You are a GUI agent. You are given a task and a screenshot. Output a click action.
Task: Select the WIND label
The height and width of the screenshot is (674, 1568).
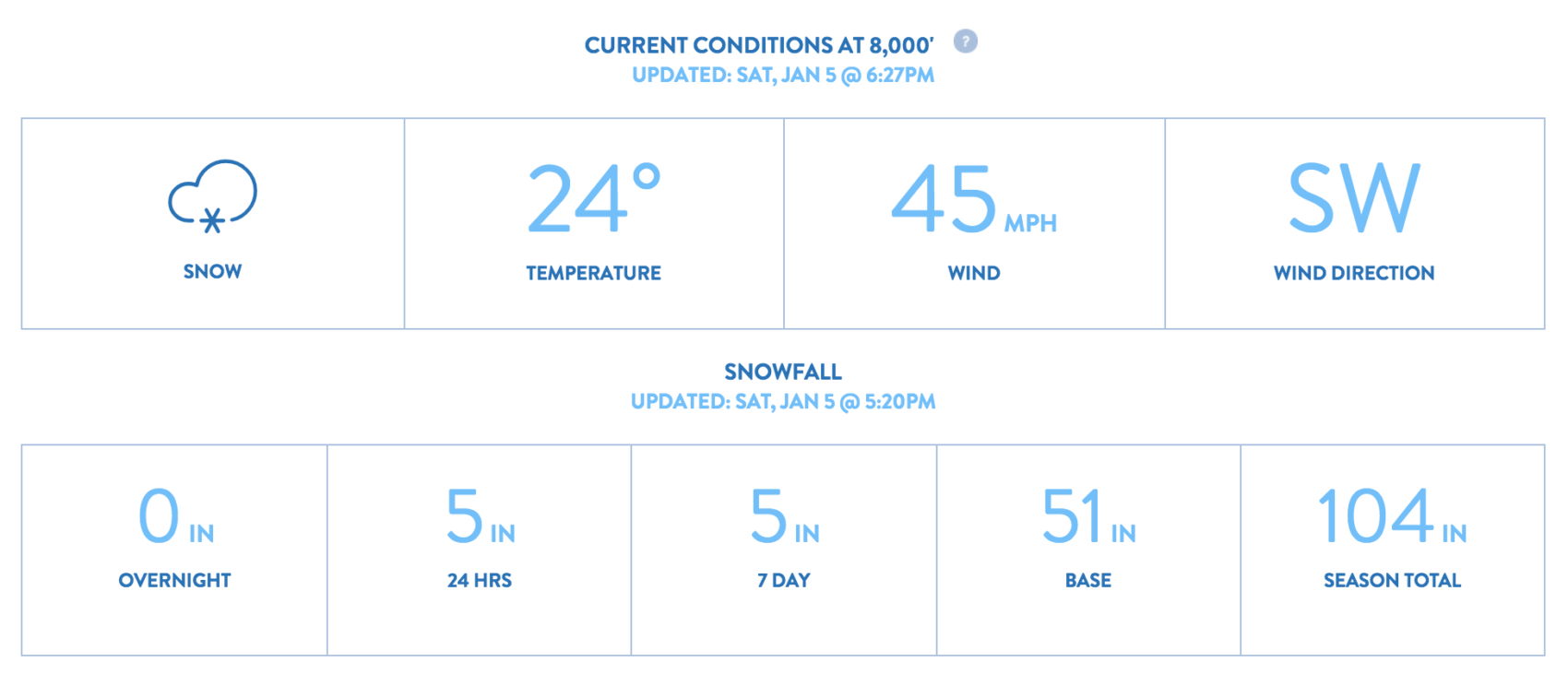(x=974, y=273)
